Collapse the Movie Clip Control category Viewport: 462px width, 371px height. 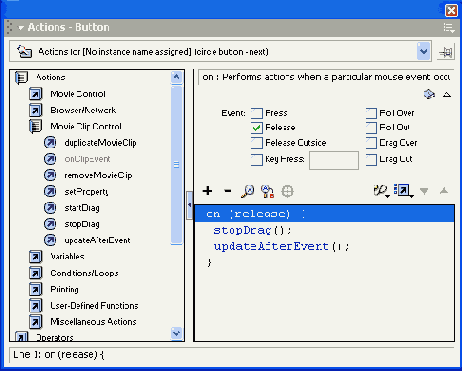click(x=35, y=126)
